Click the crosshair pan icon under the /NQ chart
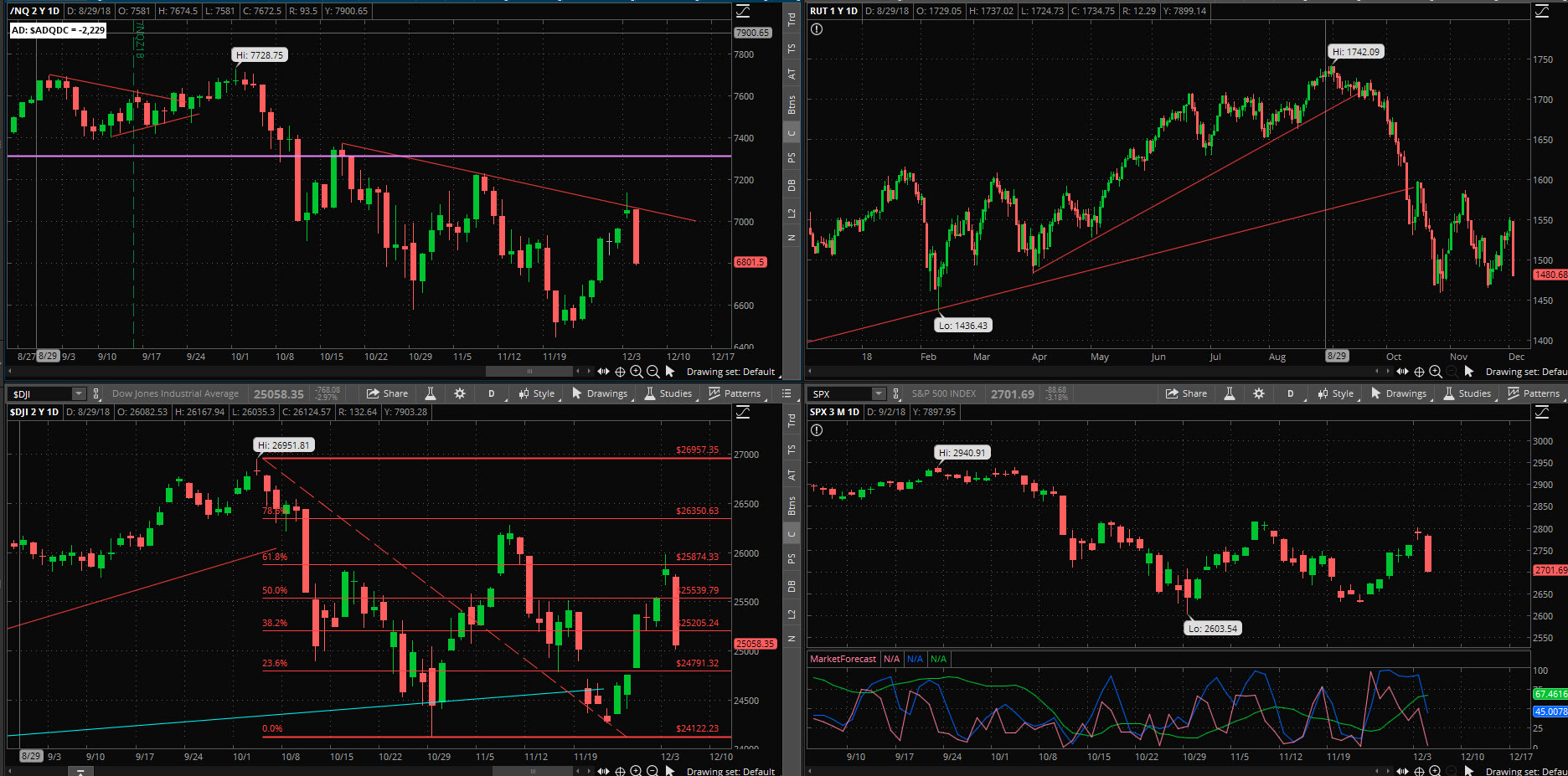This screenshot has width=1568, height=776. [x=621, y=372]
